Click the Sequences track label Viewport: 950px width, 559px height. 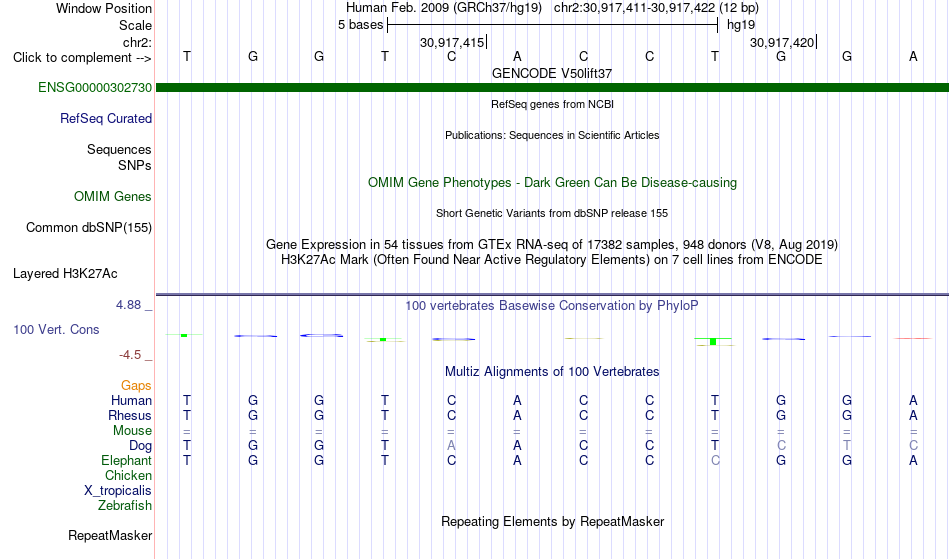coord(119,149)
